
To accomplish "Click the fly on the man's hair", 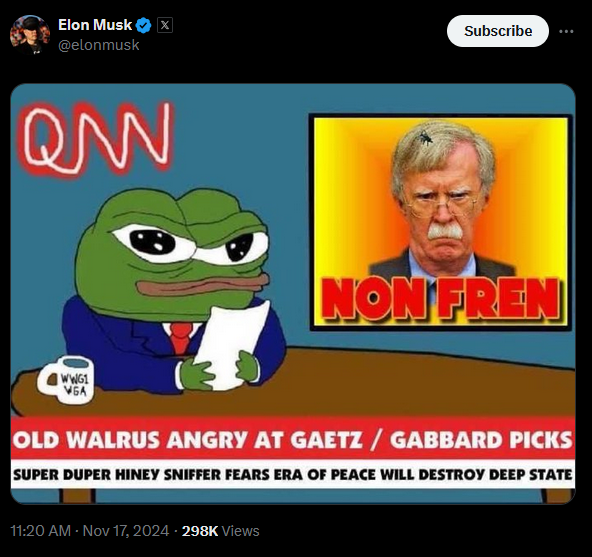I will (425, 137).
